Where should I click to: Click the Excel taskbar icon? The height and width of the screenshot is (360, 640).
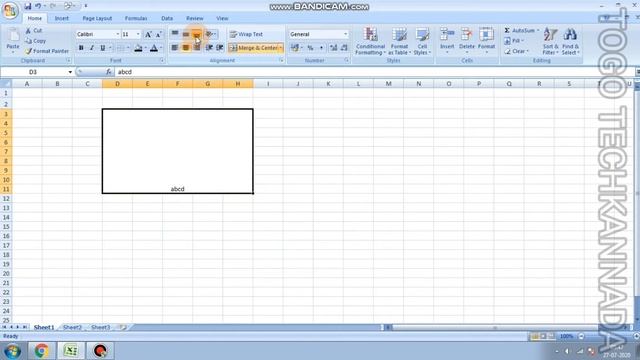71,351
